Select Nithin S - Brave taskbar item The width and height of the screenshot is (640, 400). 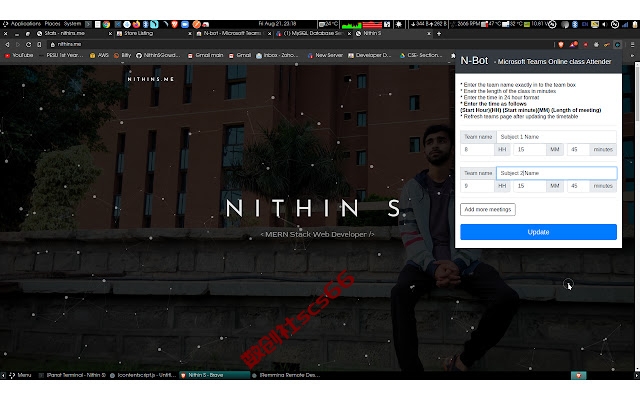[214, 375]
